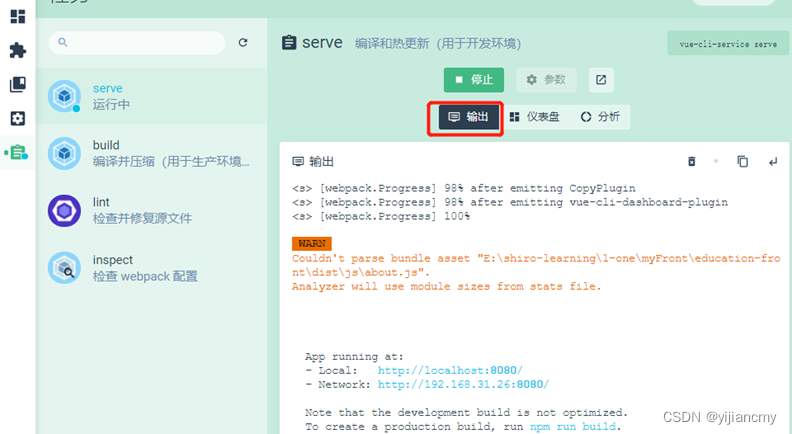Image resolution: width=792 pixels, height=434 pixels.
Task: Open the dependencies book sidebar icon
Action: 18,84
